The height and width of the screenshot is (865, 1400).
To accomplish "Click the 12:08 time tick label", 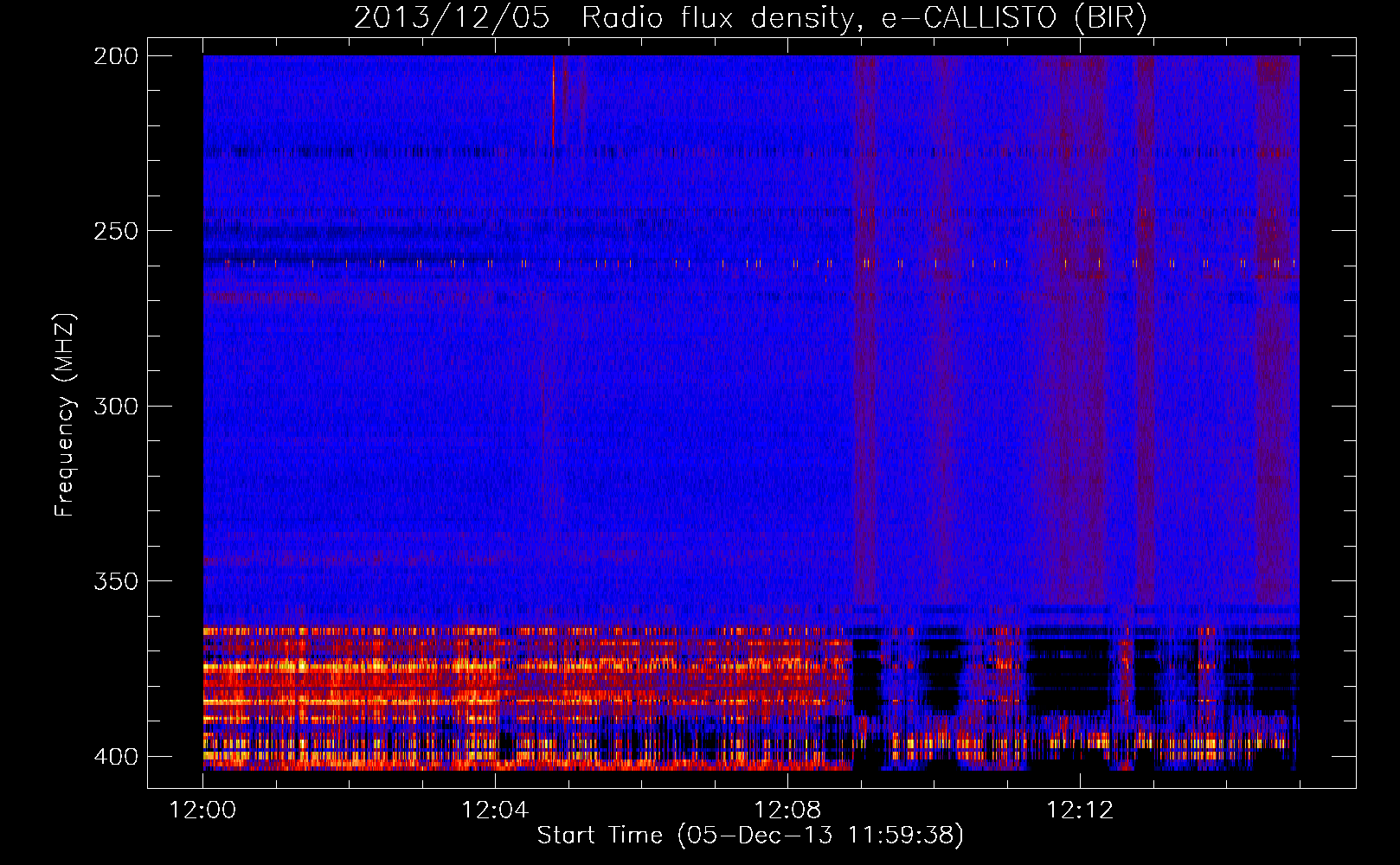I will coord(787,811).
